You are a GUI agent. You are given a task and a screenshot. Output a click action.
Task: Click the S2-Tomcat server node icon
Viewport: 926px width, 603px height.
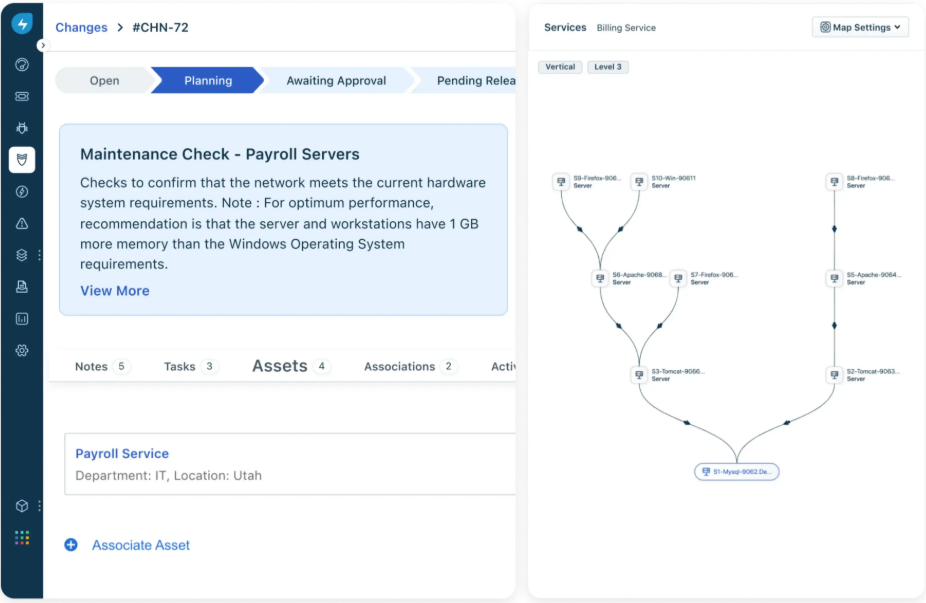[x=834, y=375]
